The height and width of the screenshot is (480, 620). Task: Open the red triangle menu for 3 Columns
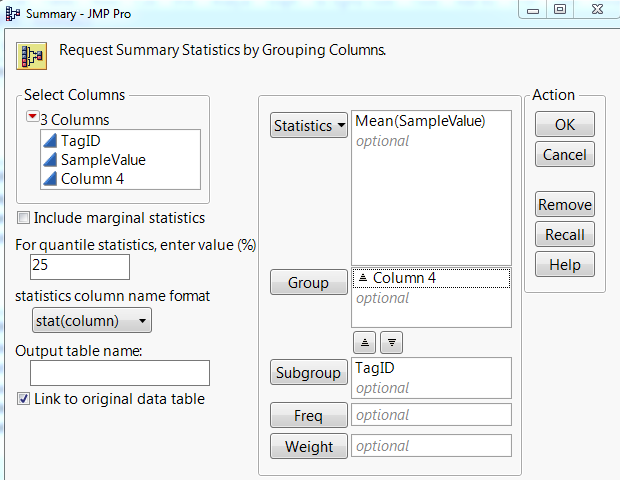(33, 119)
